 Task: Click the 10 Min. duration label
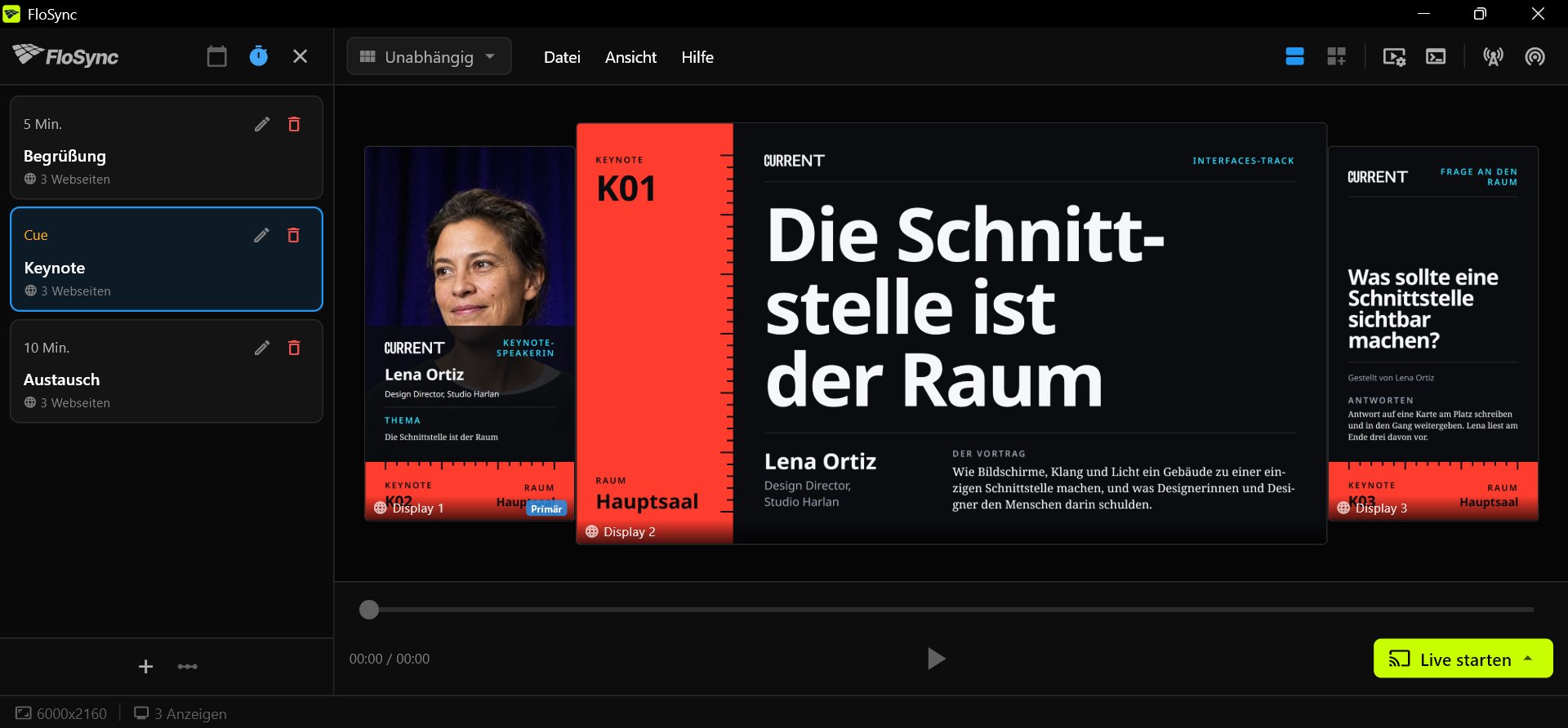pyautogui.click(x=47, y=348)
